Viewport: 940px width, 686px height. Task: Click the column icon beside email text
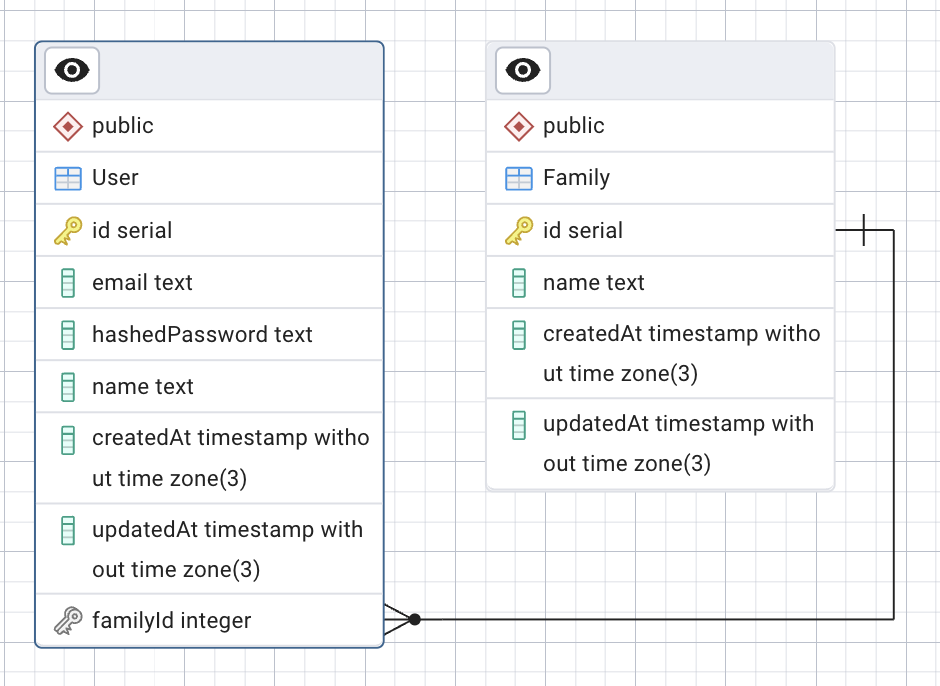[x=68, y=283]
